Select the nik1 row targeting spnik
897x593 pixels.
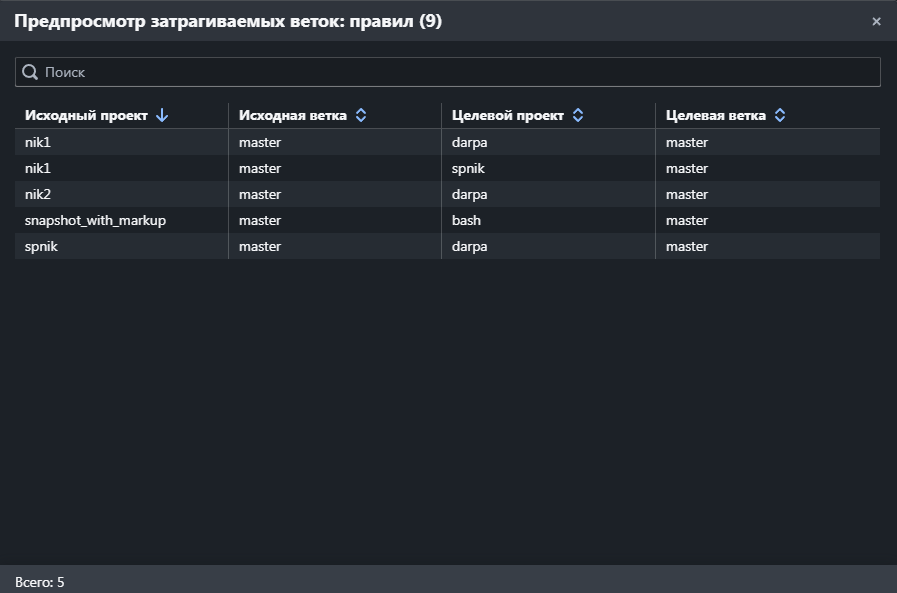pos(447,168)
